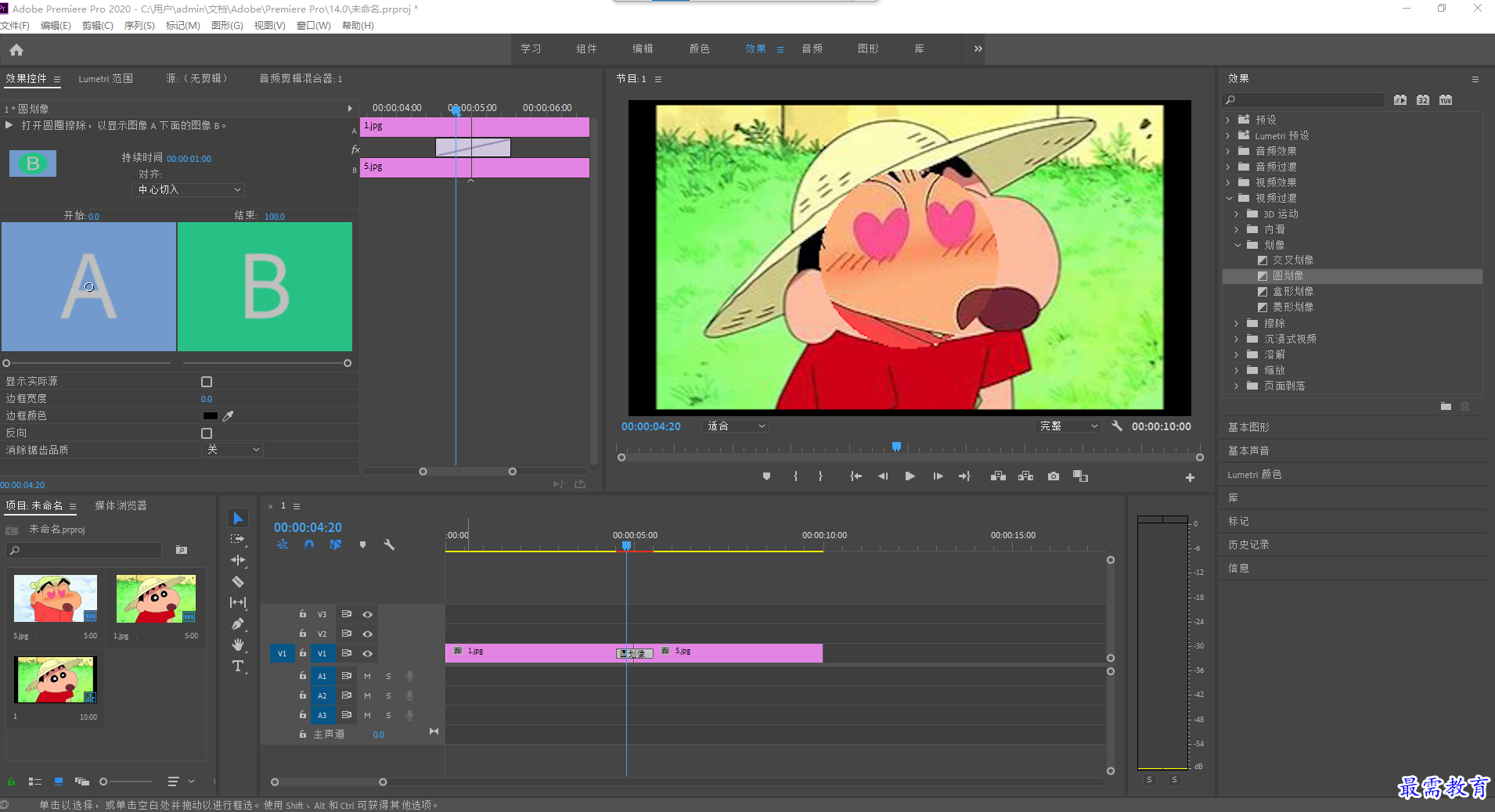Screen dimensions: 1495x812
Task: Enable the Reverse checkbox
Action: [207, 433]
